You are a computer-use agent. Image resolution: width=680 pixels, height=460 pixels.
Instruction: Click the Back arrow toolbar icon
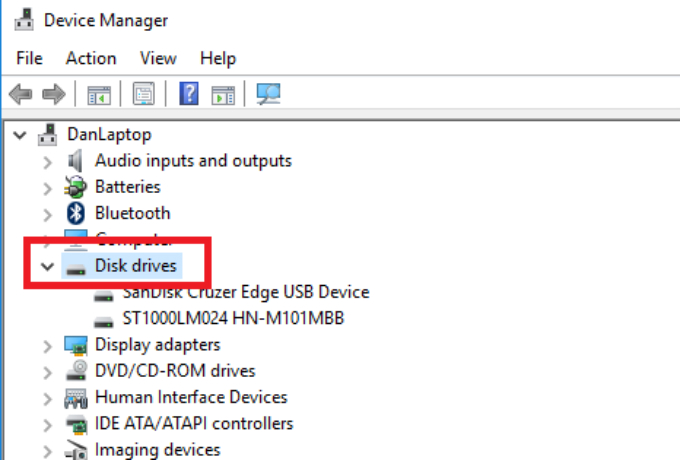point(20,95)
